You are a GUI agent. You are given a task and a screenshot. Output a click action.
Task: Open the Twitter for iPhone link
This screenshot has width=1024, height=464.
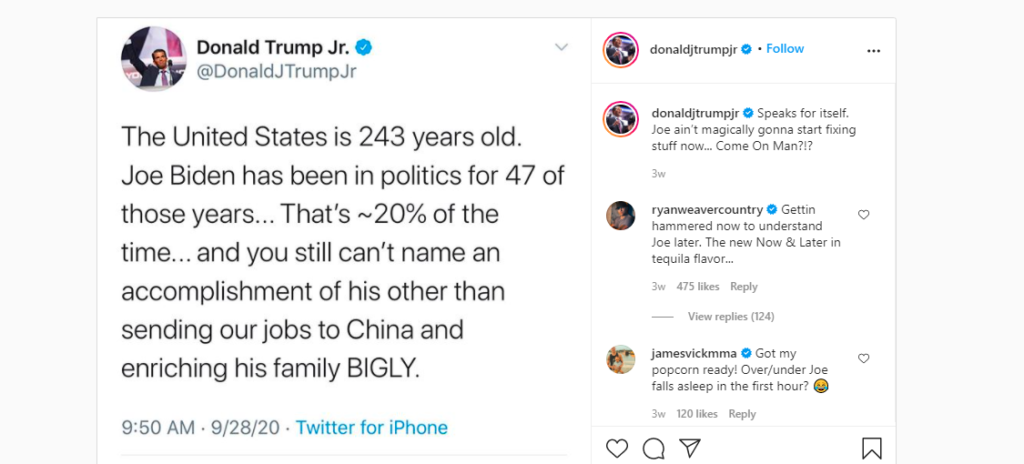(x=372, y=428)
